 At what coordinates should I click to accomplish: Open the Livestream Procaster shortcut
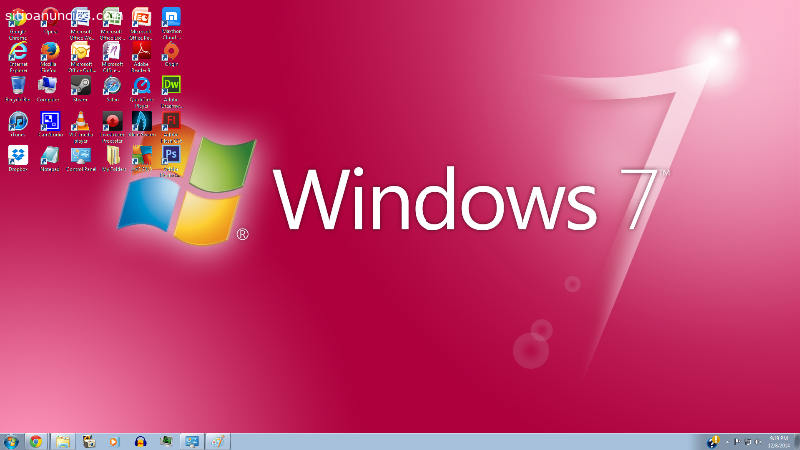tap(112, 128)
